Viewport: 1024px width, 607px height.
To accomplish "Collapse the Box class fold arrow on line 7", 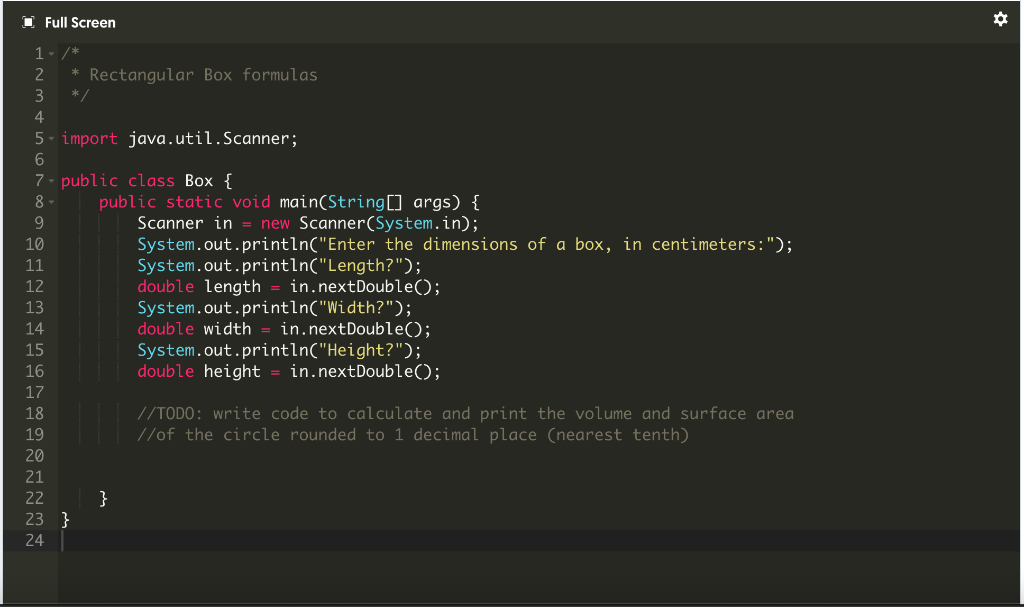I will (49, 180).
